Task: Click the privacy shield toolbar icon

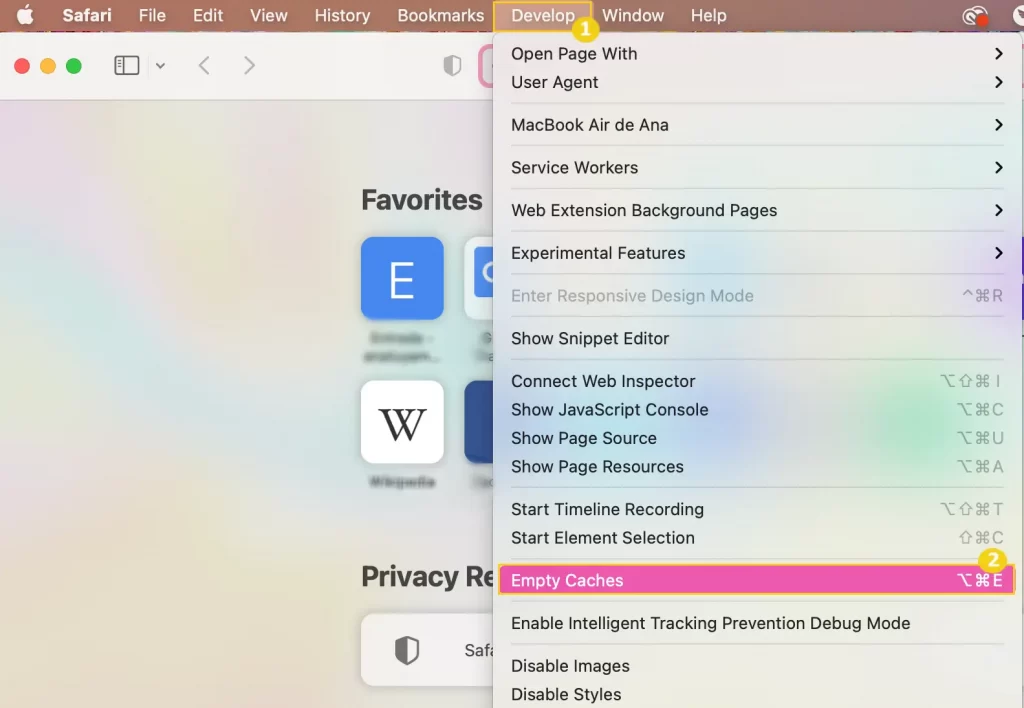Action: (x=452, y=65)
